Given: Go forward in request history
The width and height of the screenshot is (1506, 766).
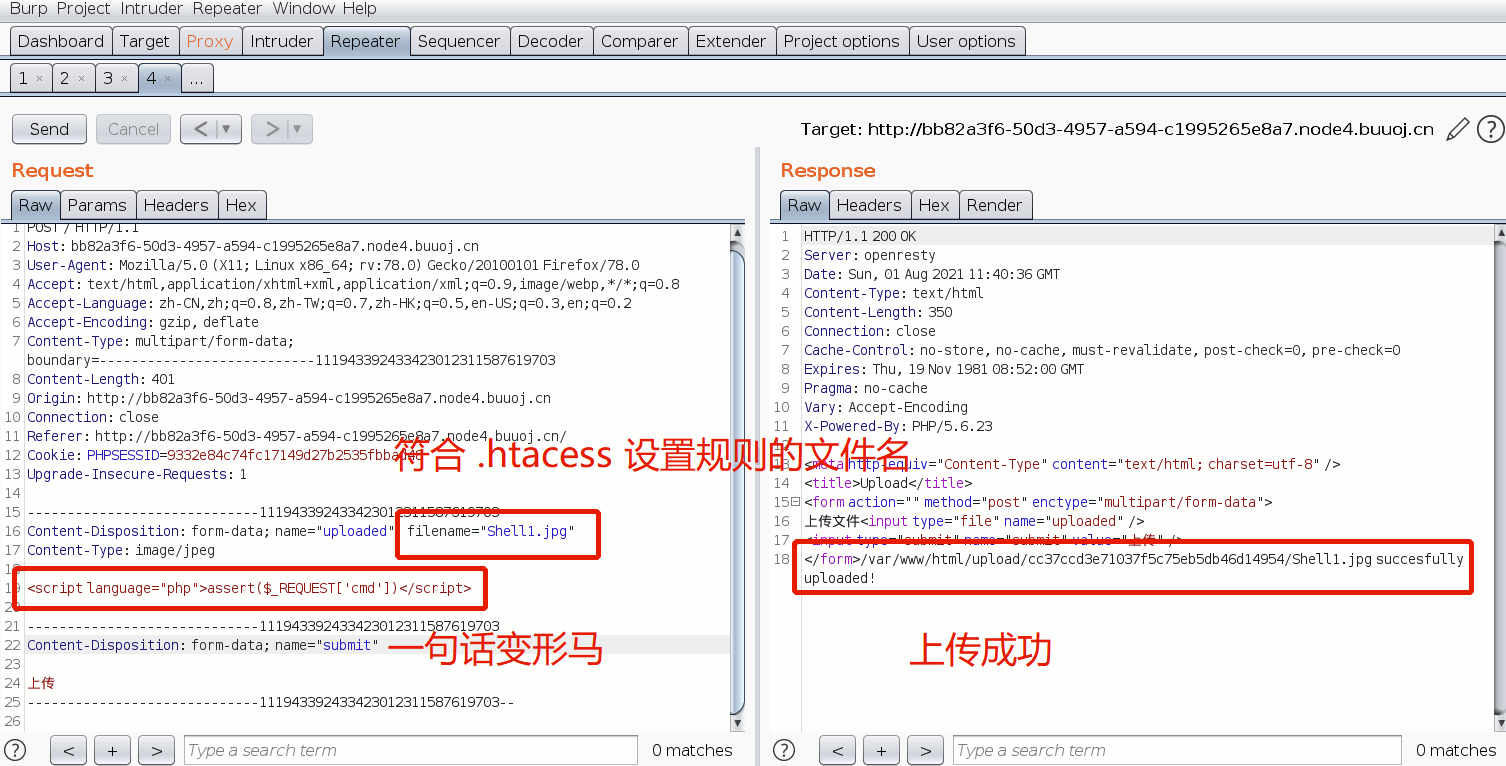Looking at the screenshot, I should [x=270, y=129].
